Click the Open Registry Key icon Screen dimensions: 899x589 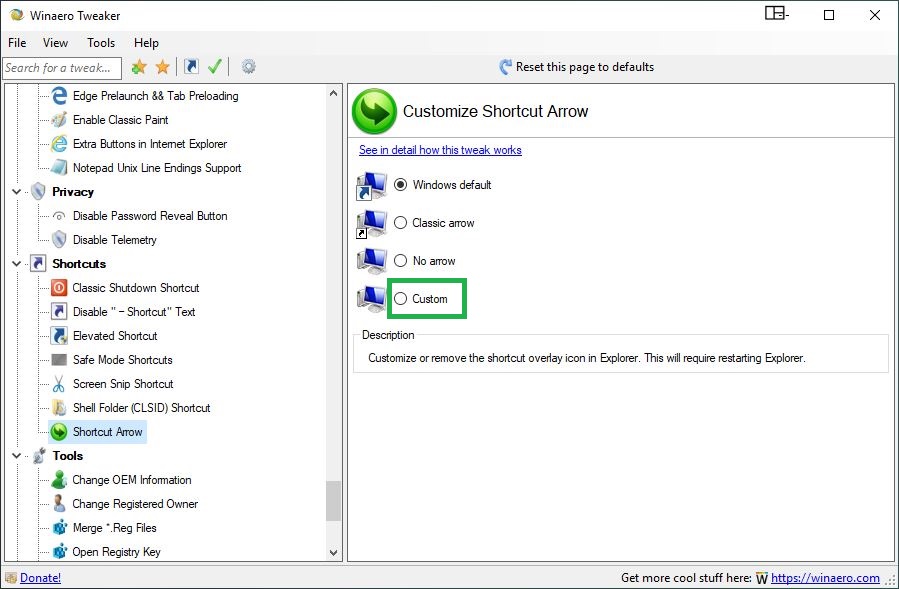point(60,552)
